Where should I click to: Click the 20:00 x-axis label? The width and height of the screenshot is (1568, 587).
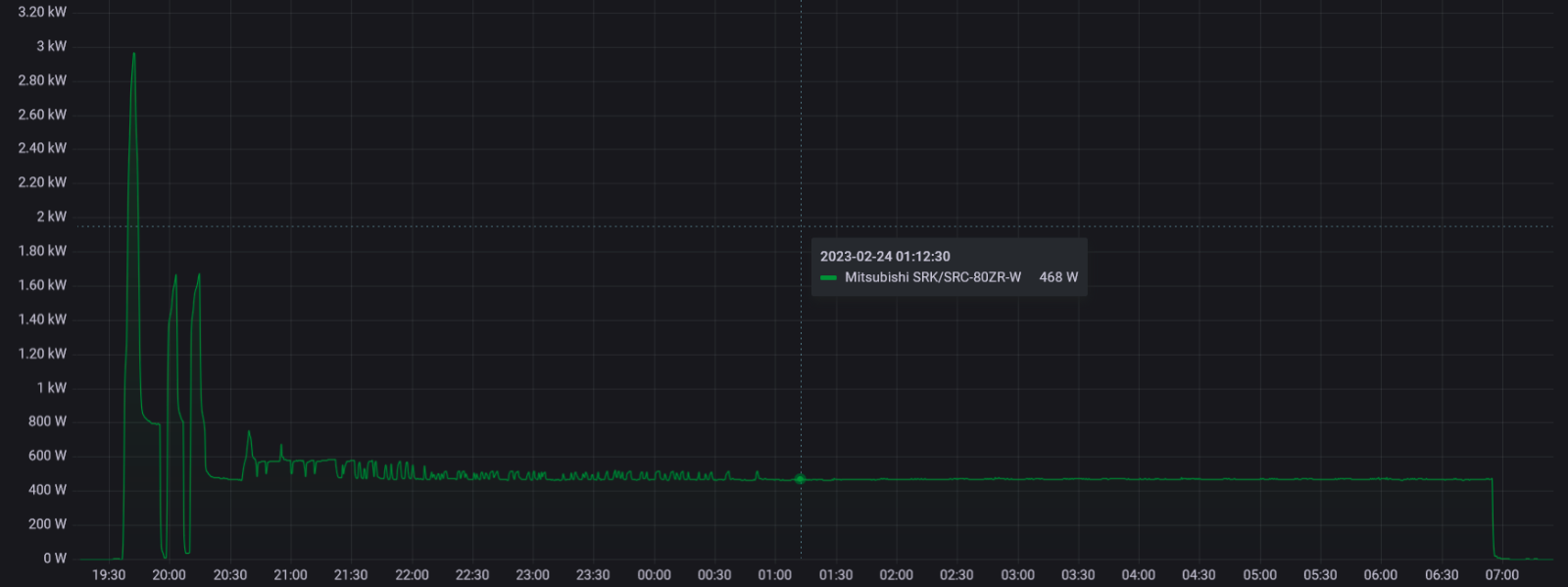pyautogui.click(x=170, y=575)
